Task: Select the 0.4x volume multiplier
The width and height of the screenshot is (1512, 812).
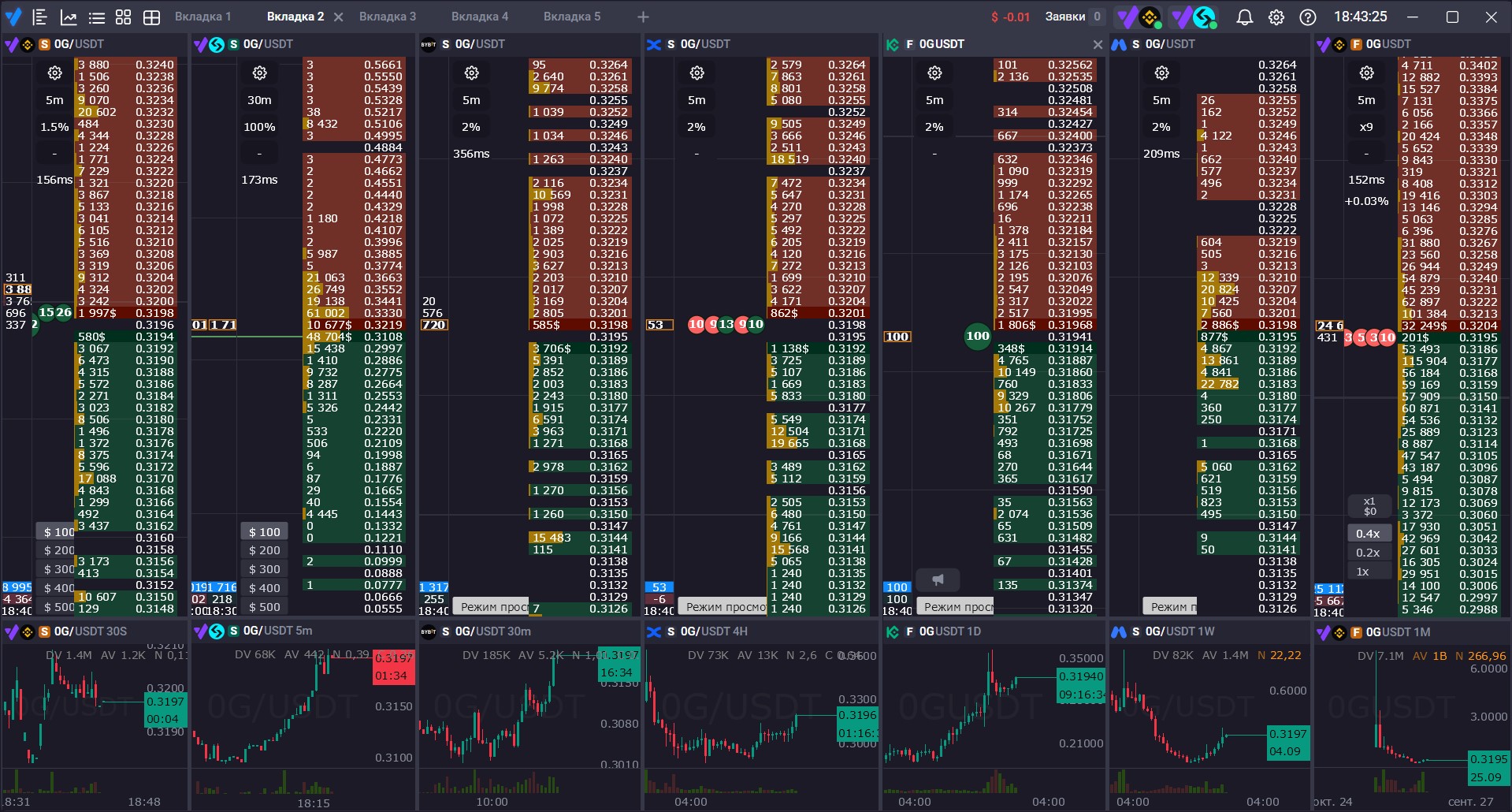Action: (1368, 534)
